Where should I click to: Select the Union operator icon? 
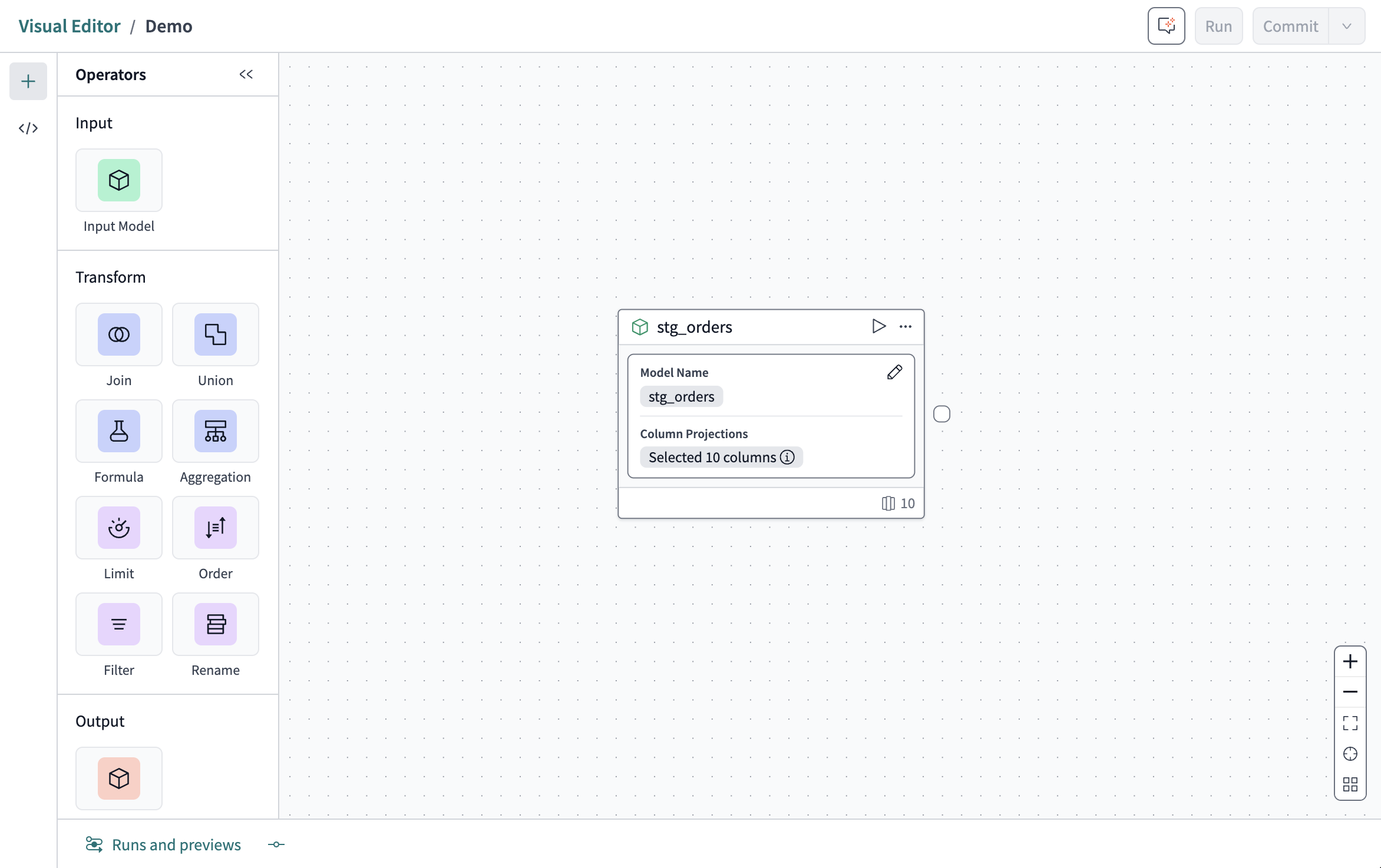(x=215, y=334)
